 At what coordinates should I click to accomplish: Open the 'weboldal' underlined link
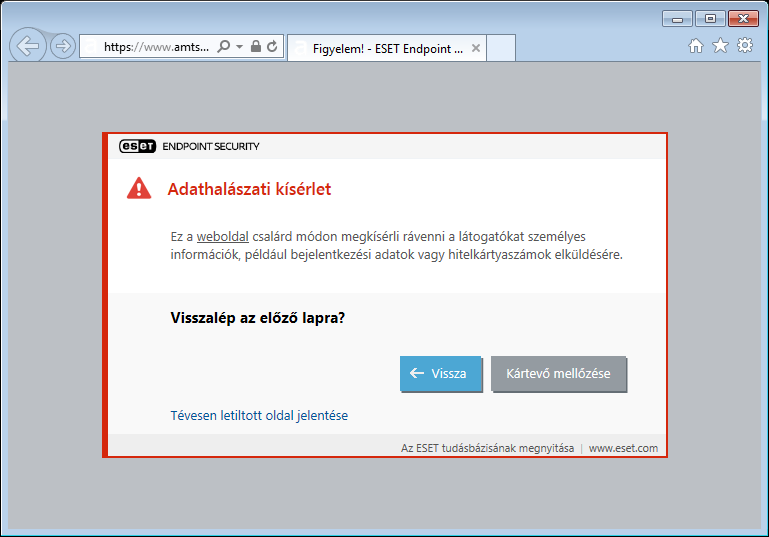click(222, 237)
